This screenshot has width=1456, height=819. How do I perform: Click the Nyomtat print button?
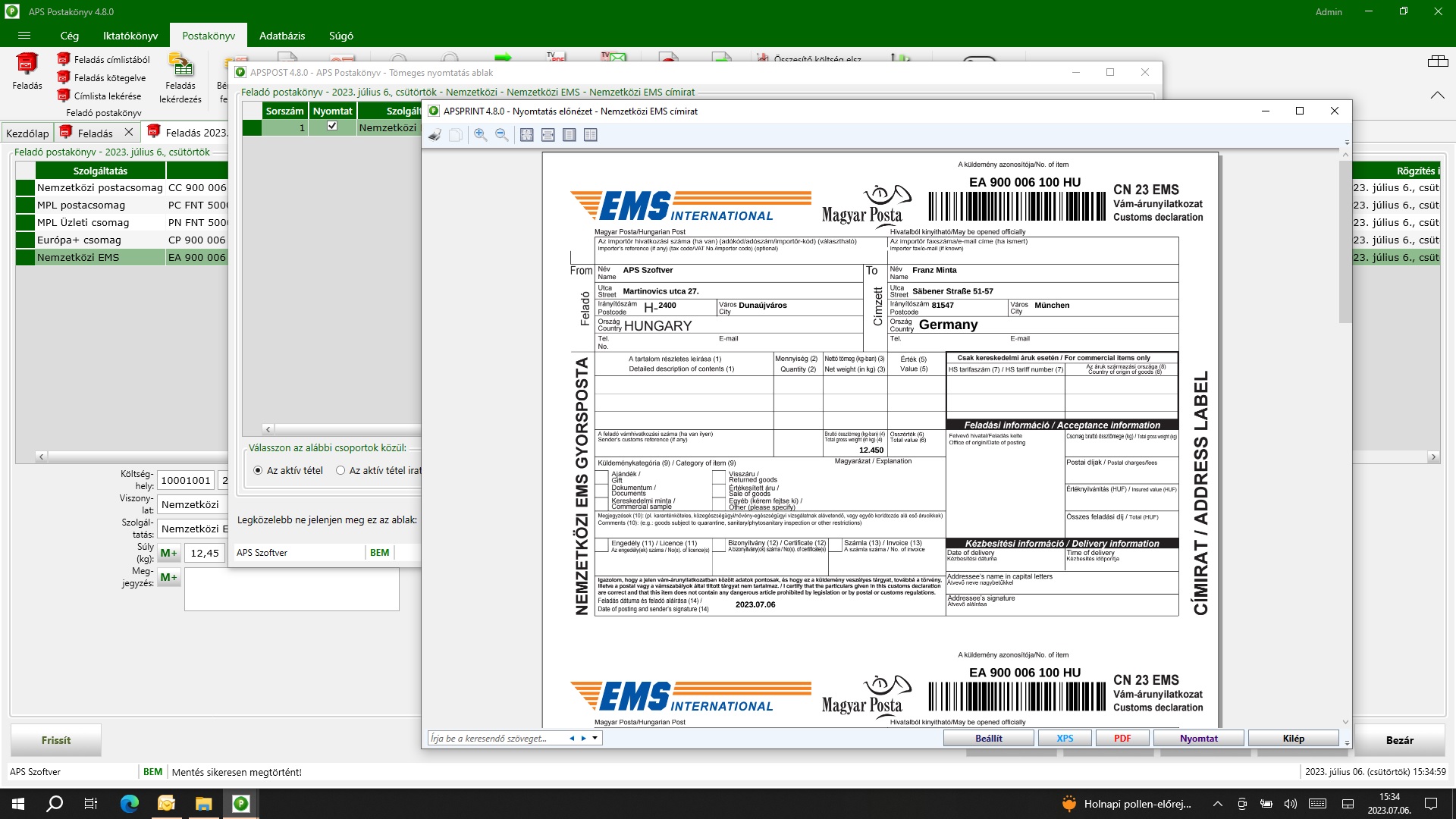pyautogui.click(x=1198, y=739)
